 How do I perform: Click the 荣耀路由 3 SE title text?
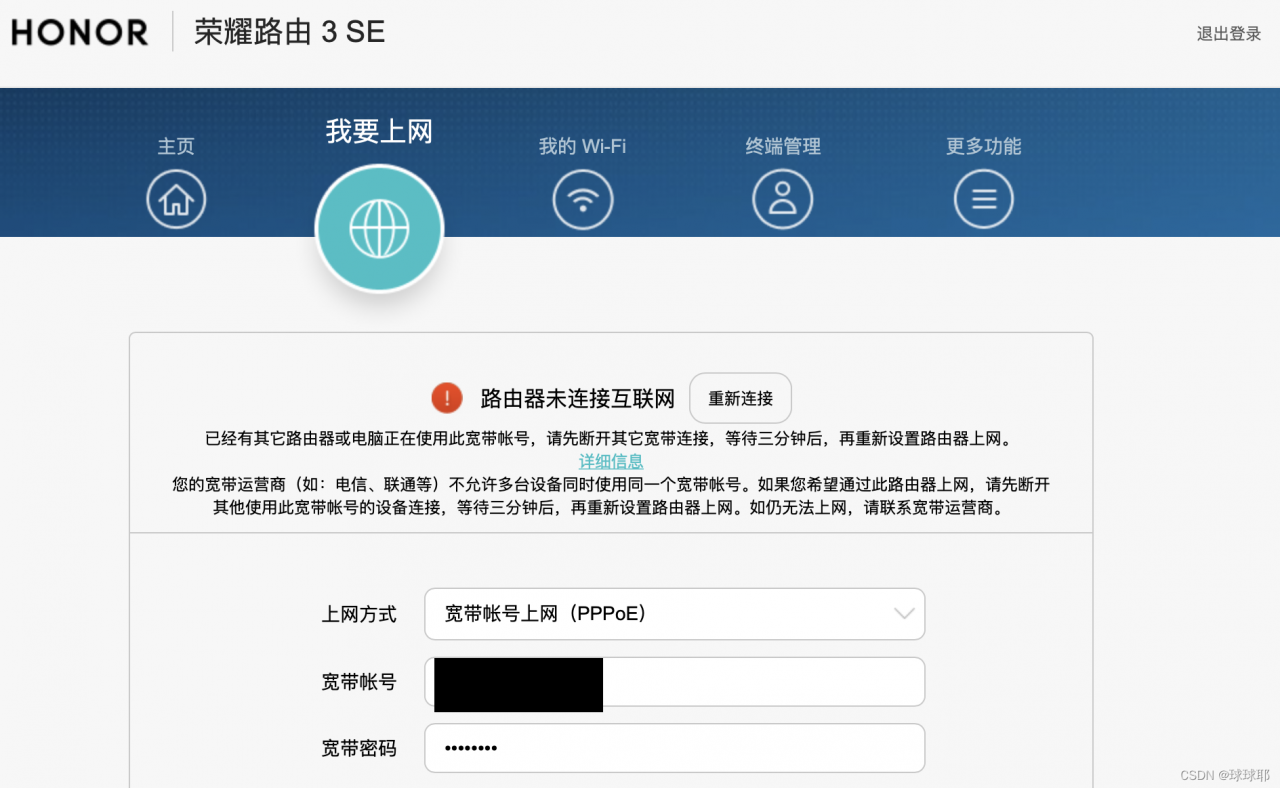click(x=288, y=32)
